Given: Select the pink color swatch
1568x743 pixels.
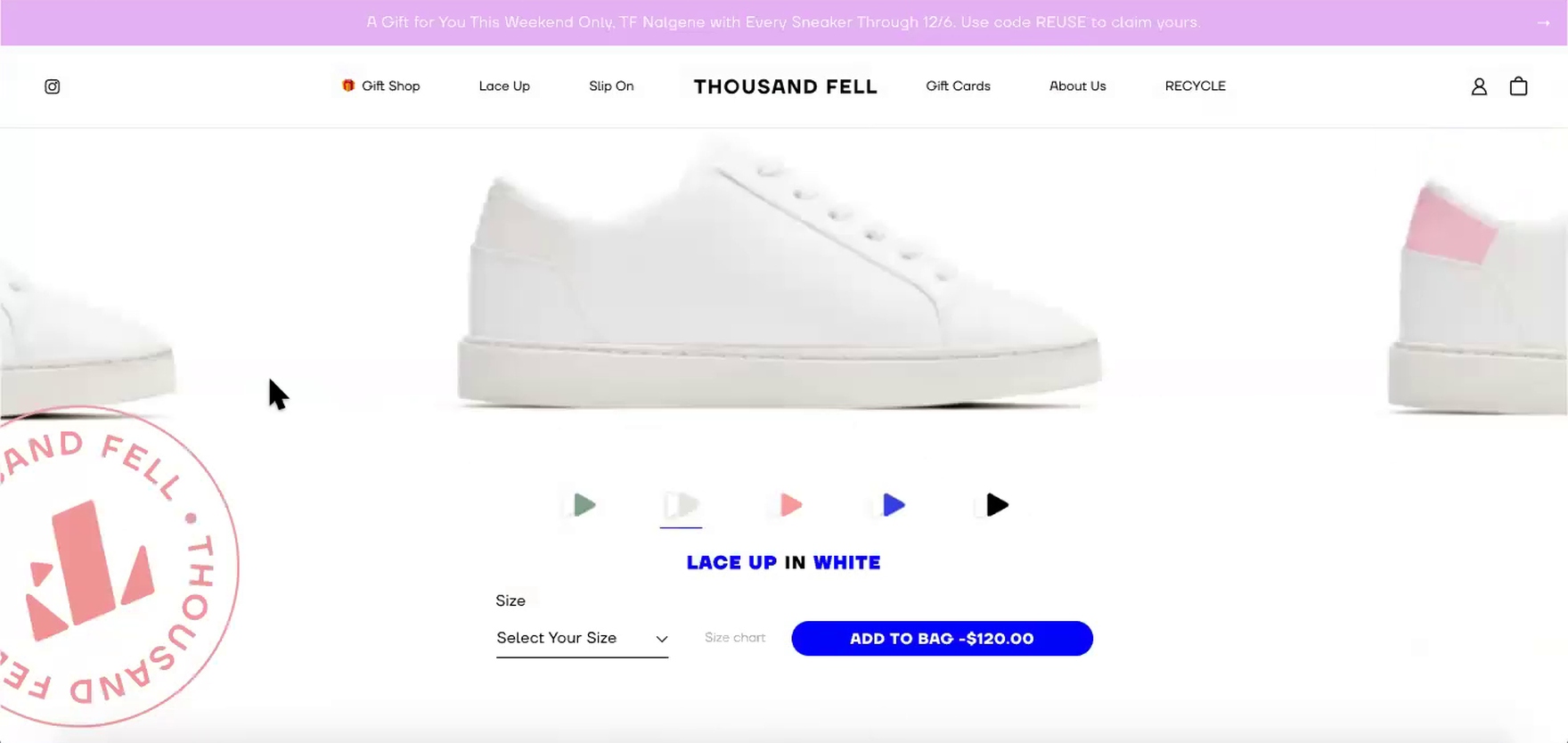Looking at the screenshot, I should 790,505.
